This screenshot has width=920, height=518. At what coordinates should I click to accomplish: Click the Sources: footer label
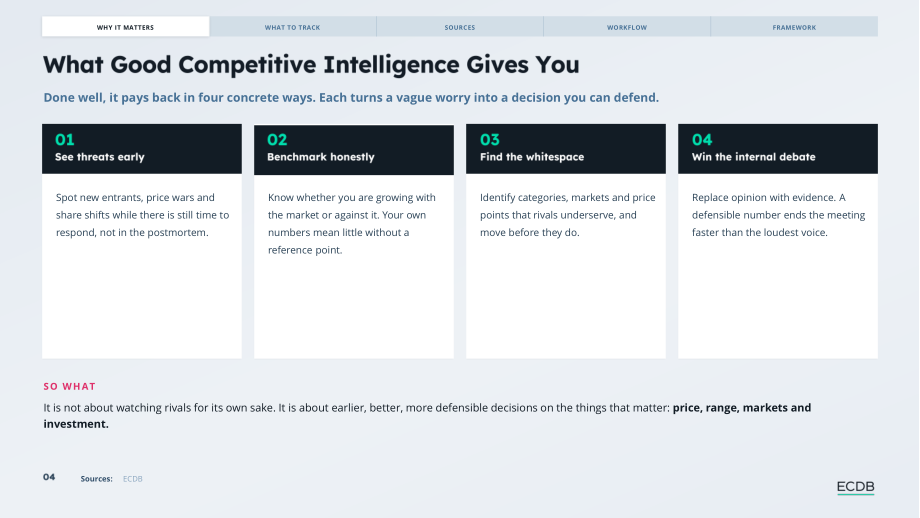click(x=96, y=479)
